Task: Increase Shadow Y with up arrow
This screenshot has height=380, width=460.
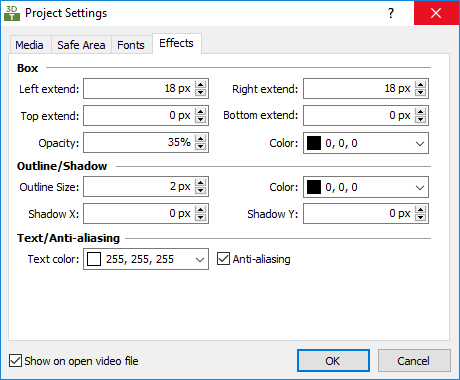Action: point(420,210)
